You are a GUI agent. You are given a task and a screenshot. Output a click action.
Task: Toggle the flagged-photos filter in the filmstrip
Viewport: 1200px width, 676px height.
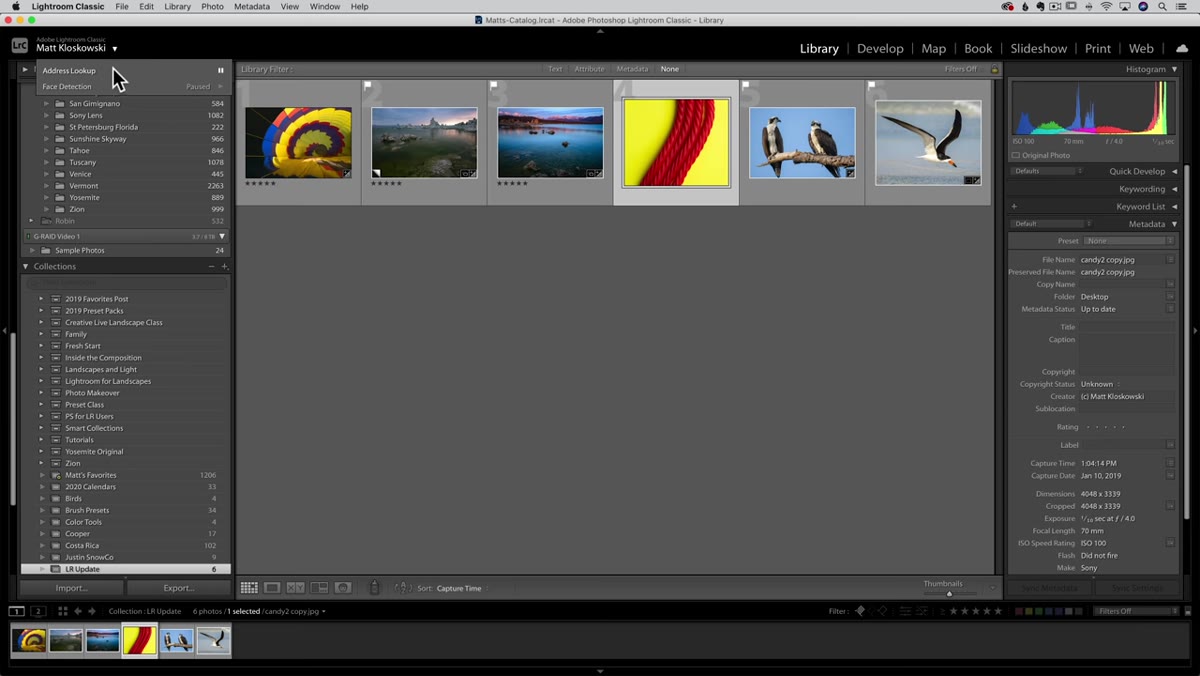(860, 611)
